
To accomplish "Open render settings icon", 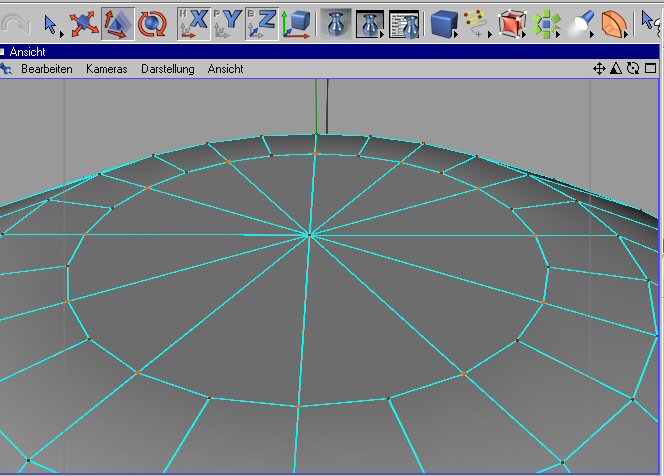I will pos(403,22).
